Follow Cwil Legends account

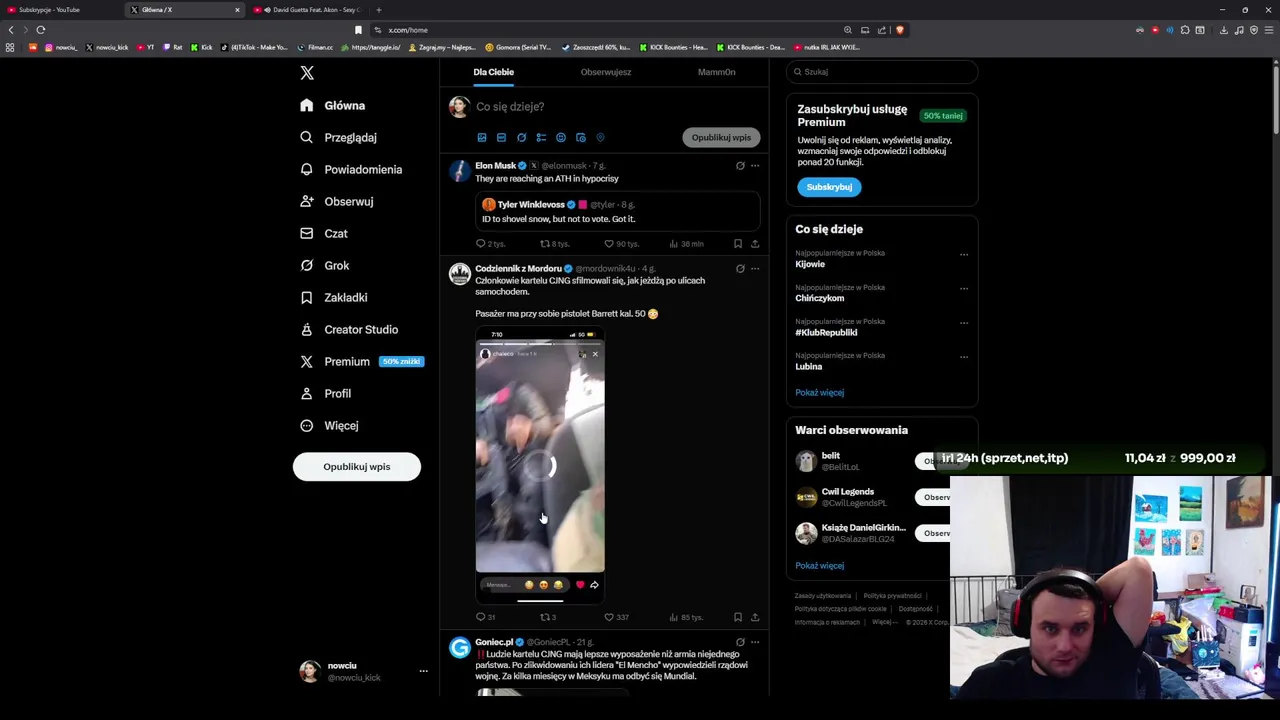click(933, 497)
